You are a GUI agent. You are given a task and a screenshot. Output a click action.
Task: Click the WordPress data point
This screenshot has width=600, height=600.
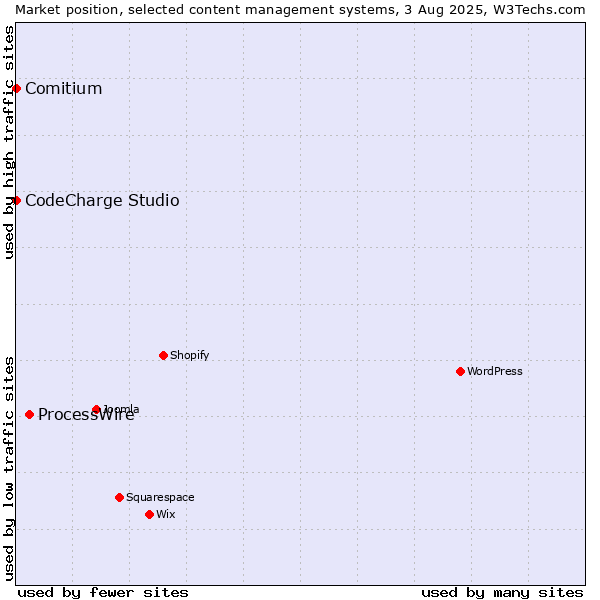[x=460, y=372]
